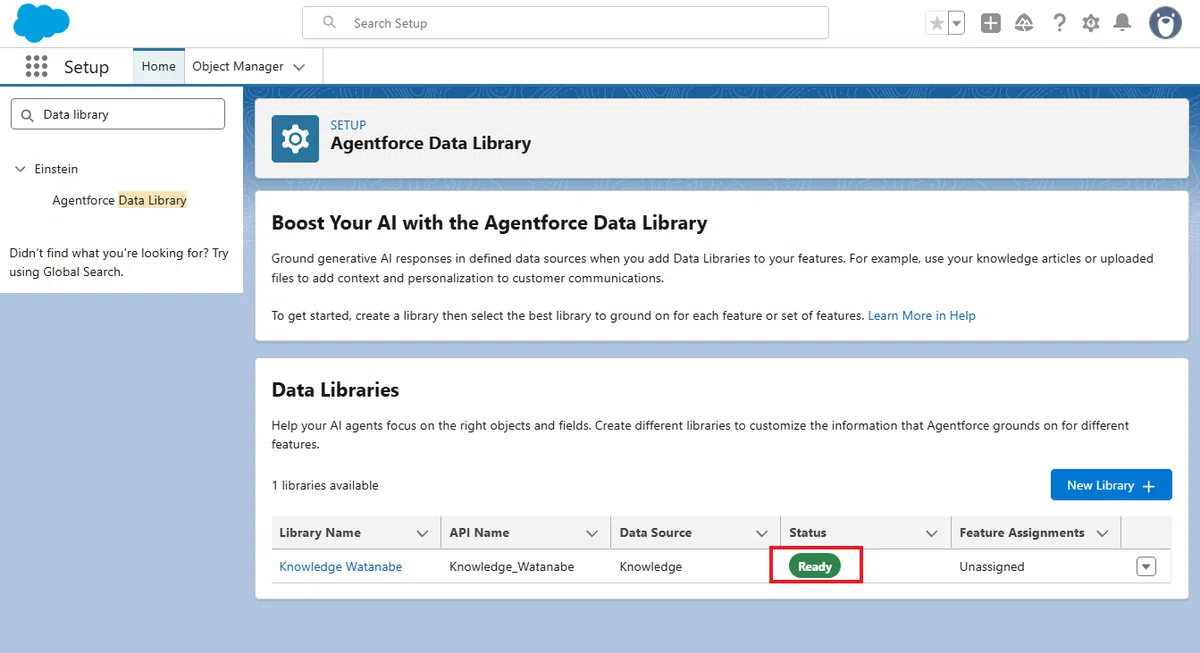The image size is (1200, 653).
Task: Click the Quick Find magnifier icon
Action: click(x=26, y=114)
